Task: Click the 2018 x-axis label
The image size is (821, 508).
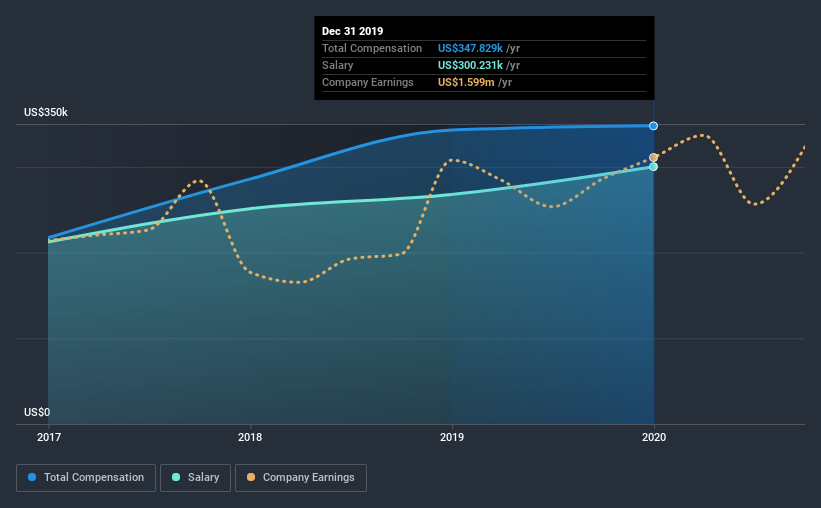Action: tap(250, 437)
